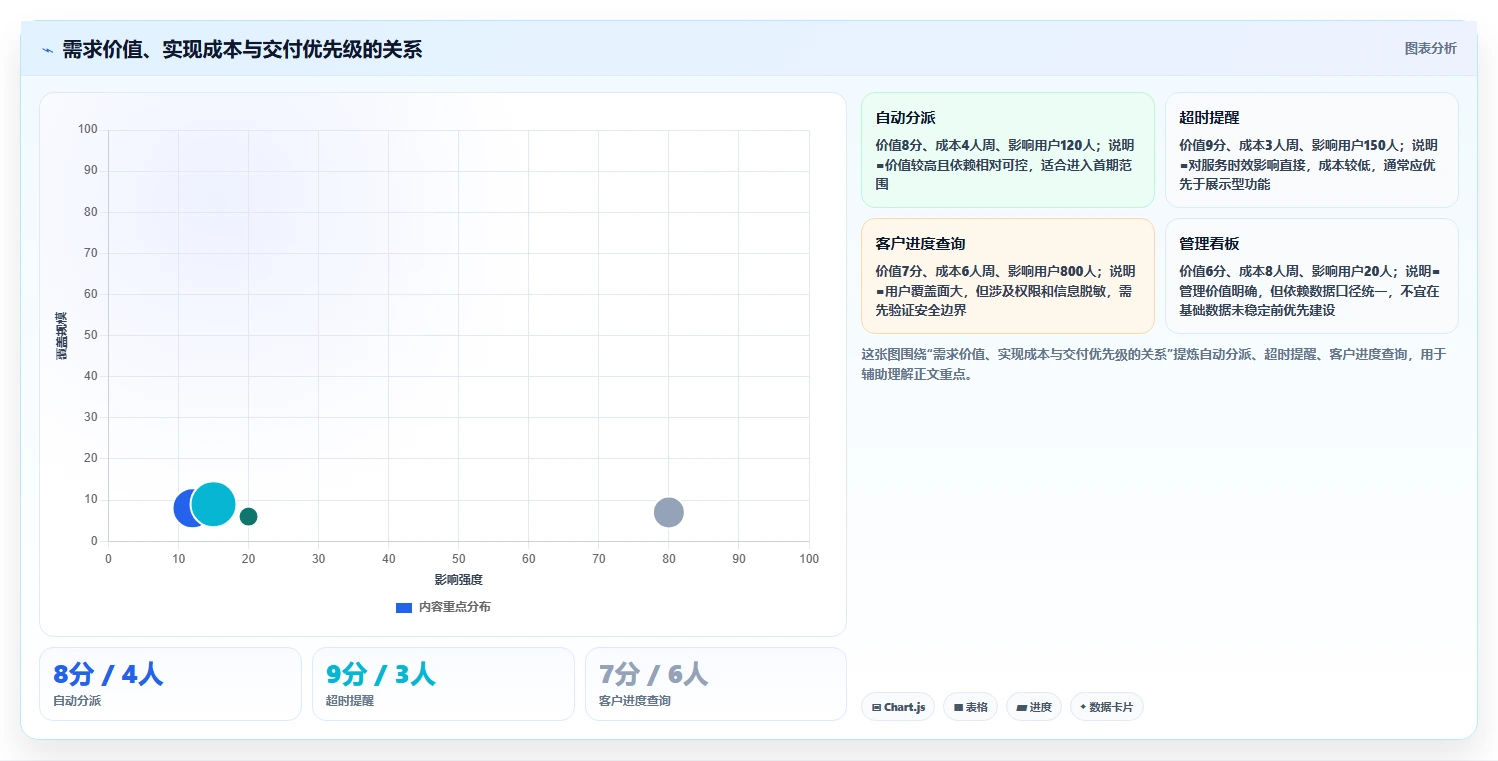Screen dimensions: 1498x761
Task: Open the 客户进度查询 orange info card
Action: click(x=1008, y=276)
